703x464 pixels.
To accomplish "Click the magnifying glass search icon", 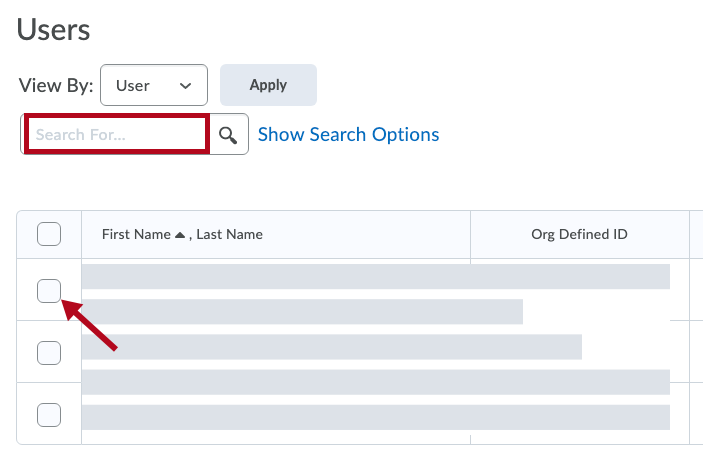I will point(228,135).
